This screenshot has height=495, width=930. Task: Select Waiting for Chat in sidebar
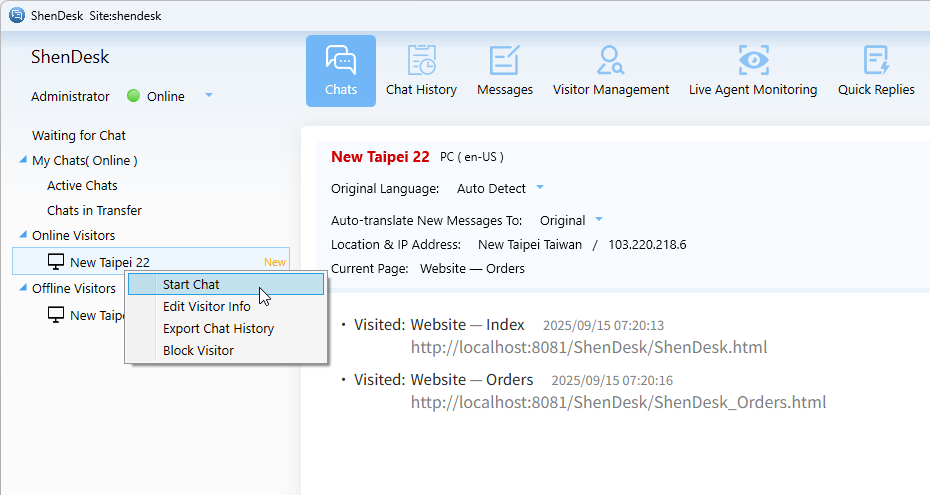pos(79,135)
